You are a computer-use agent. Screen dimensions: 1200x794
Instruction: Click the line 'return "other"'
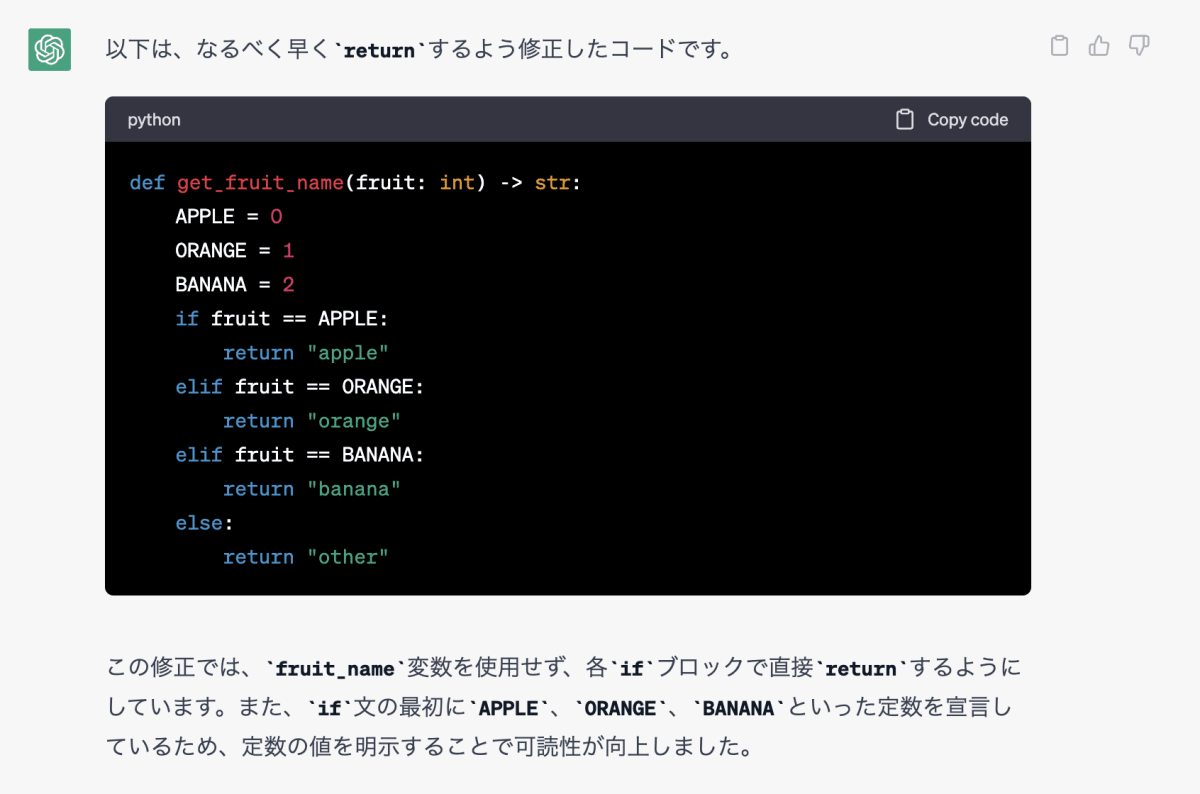coord(306,557)
